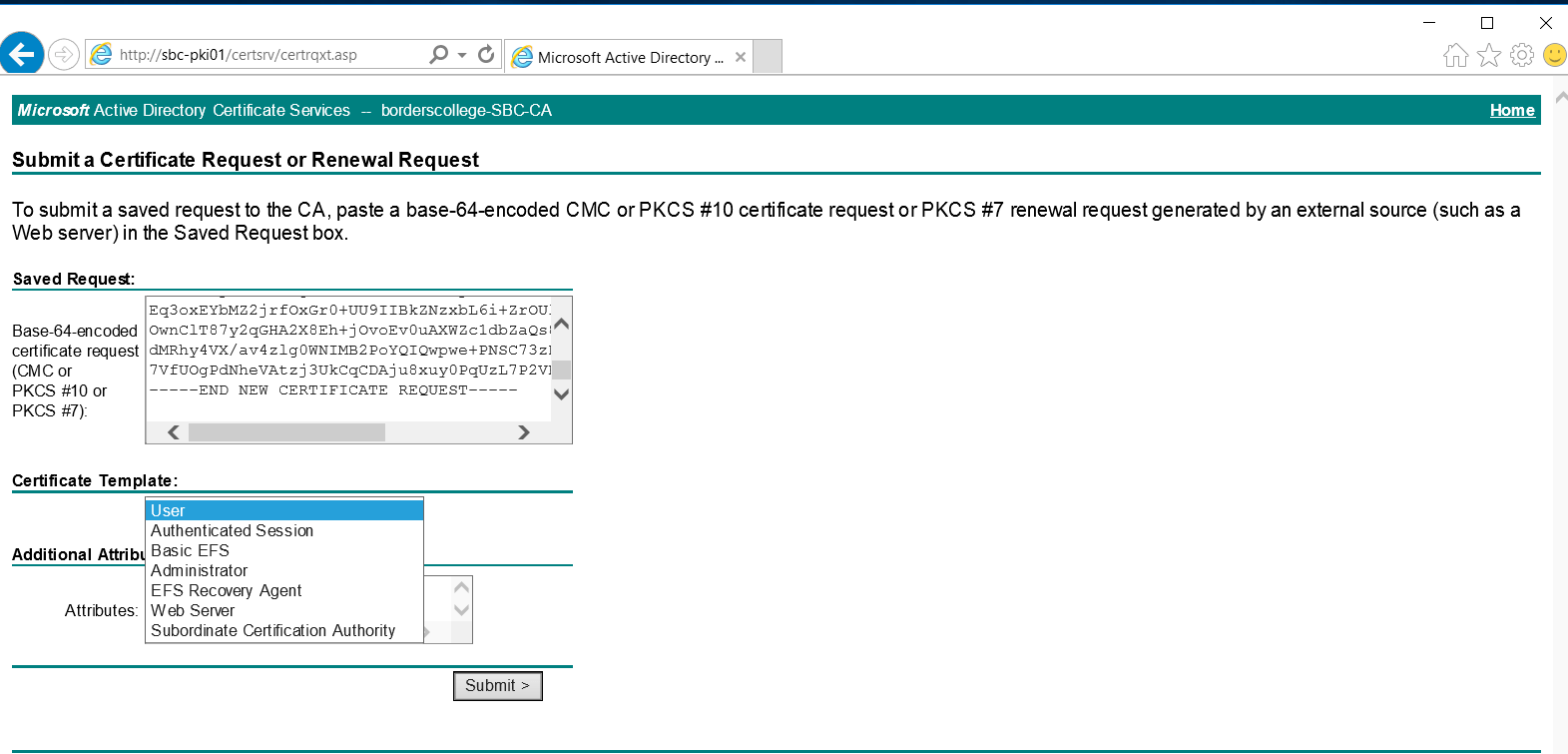
Task: Click the END NEW CERTIFICATE REQUEST line
Action: click(333, 390)
